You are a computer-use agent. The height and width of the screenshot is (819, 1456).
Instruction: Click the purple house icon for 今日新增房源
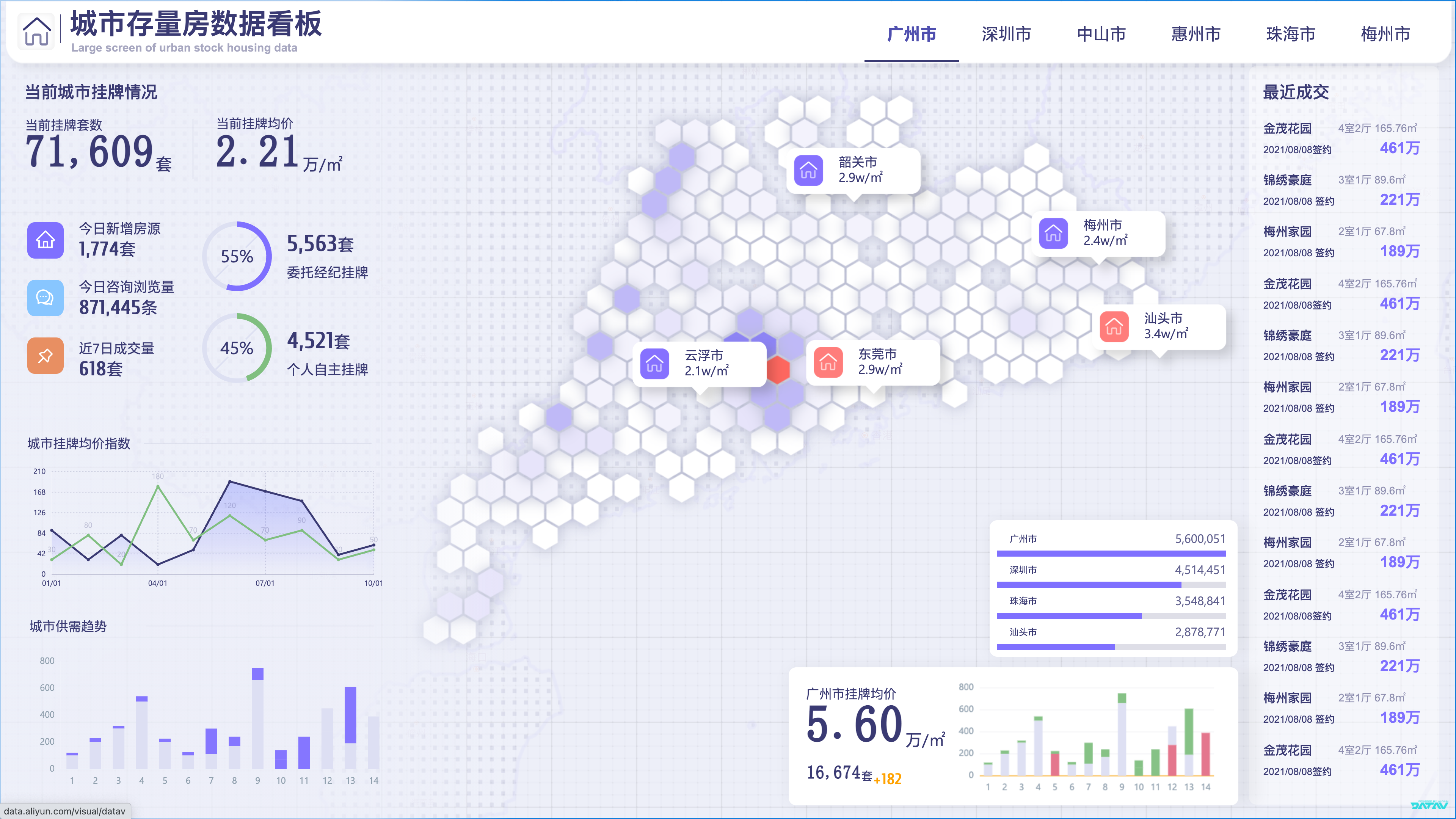pyautogui.click(x=45, y=240)
